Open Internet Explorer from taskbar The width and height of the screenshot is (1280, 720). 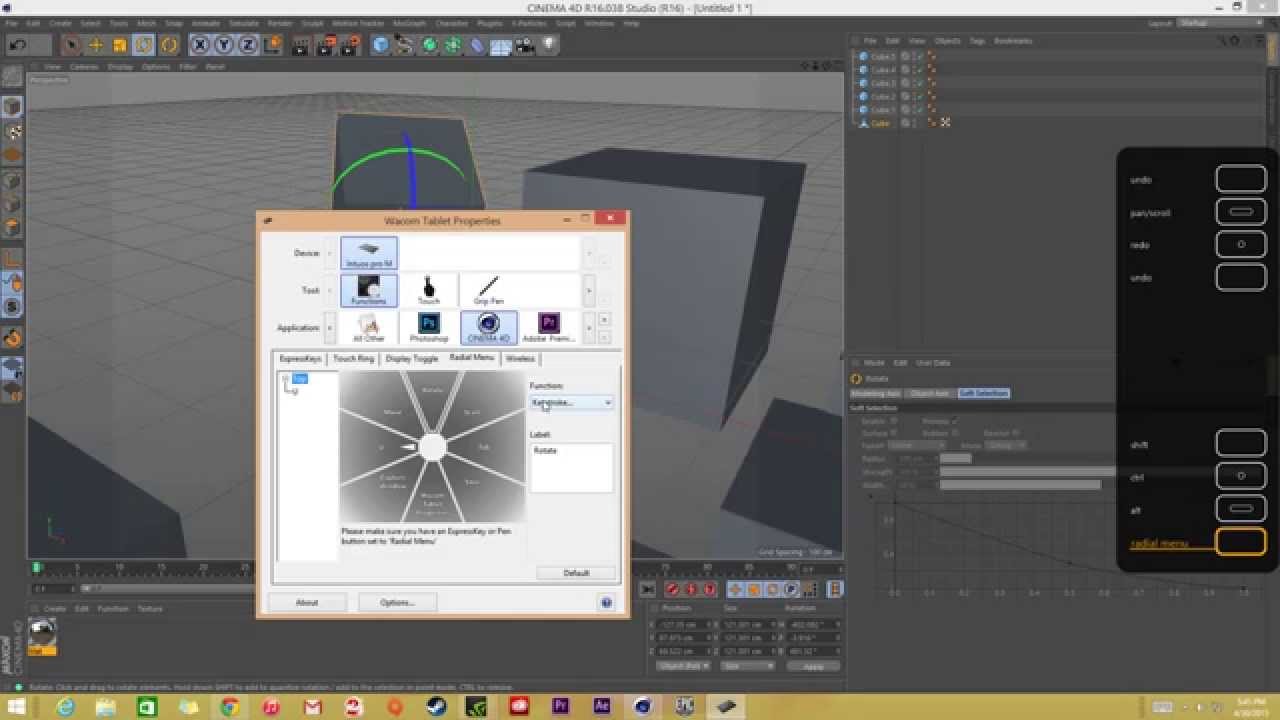coord(65,707)
